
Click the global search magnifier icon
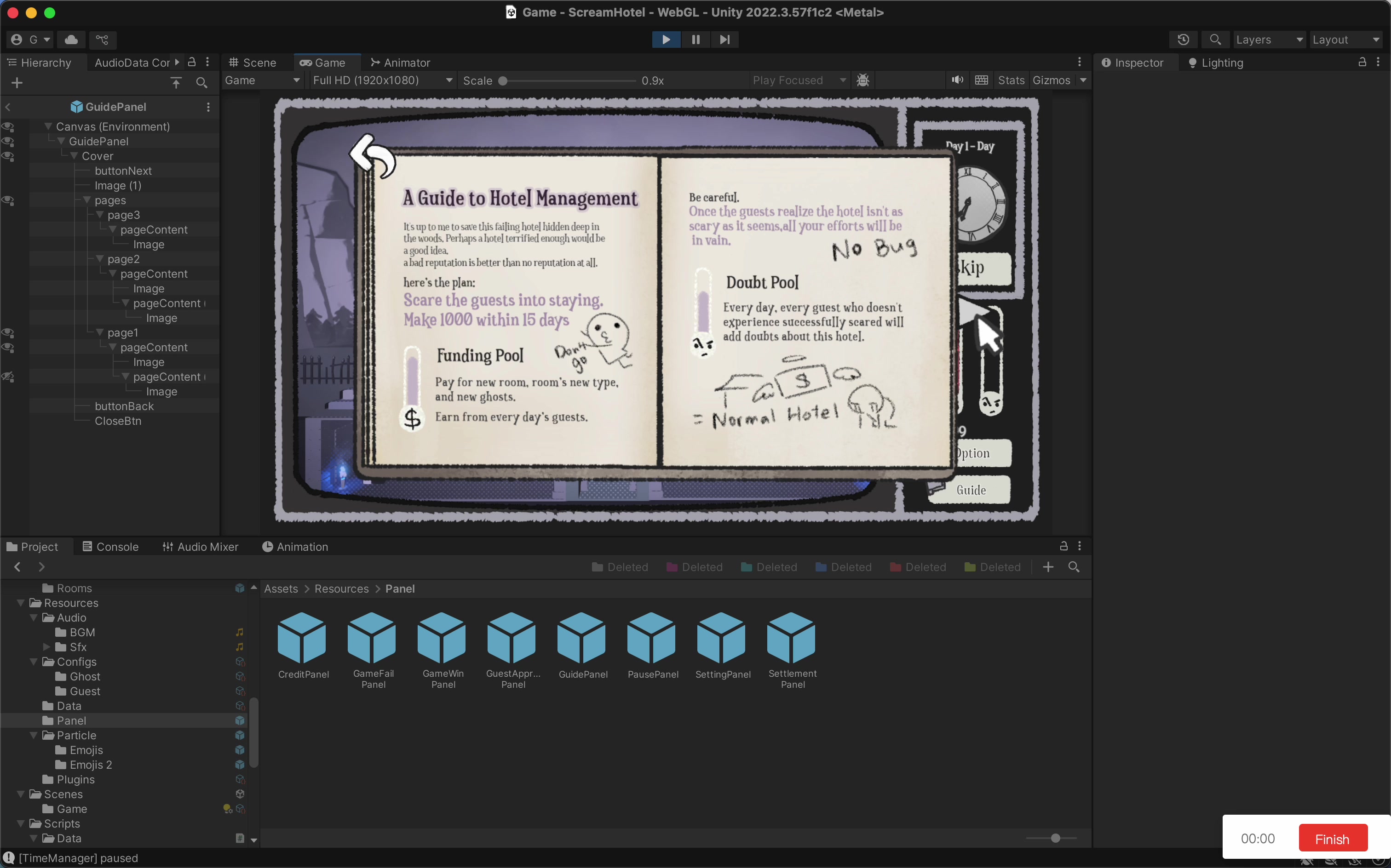(1215, 40)
